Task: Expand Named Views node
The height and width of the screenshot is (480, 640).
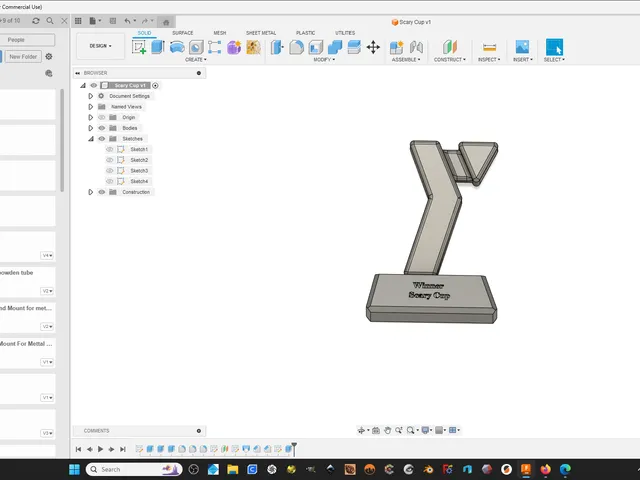Action: [91, 107]
